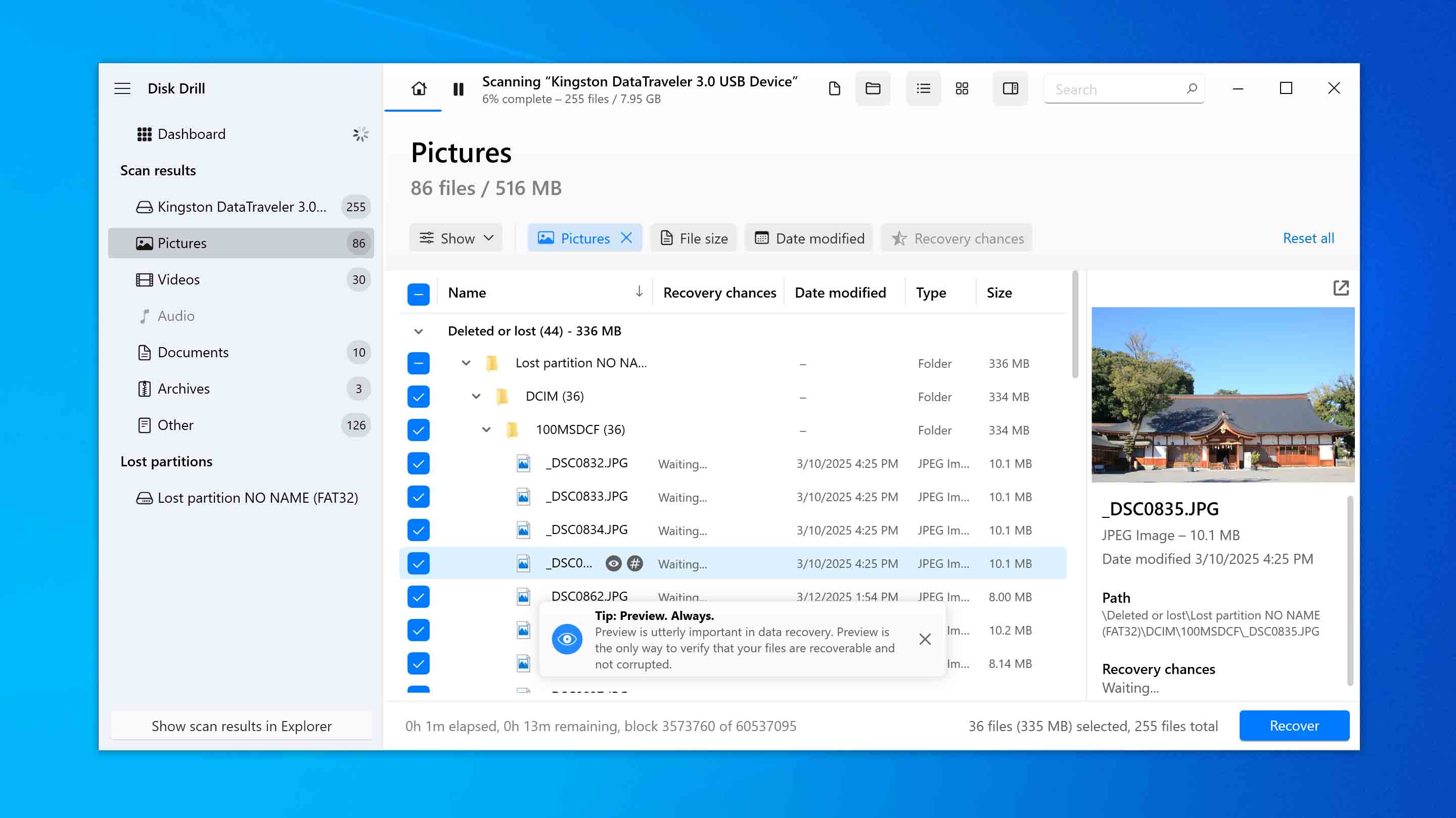The image size is (1456, 818).
Task: Switch results to grid view
Action: point(962,89)
